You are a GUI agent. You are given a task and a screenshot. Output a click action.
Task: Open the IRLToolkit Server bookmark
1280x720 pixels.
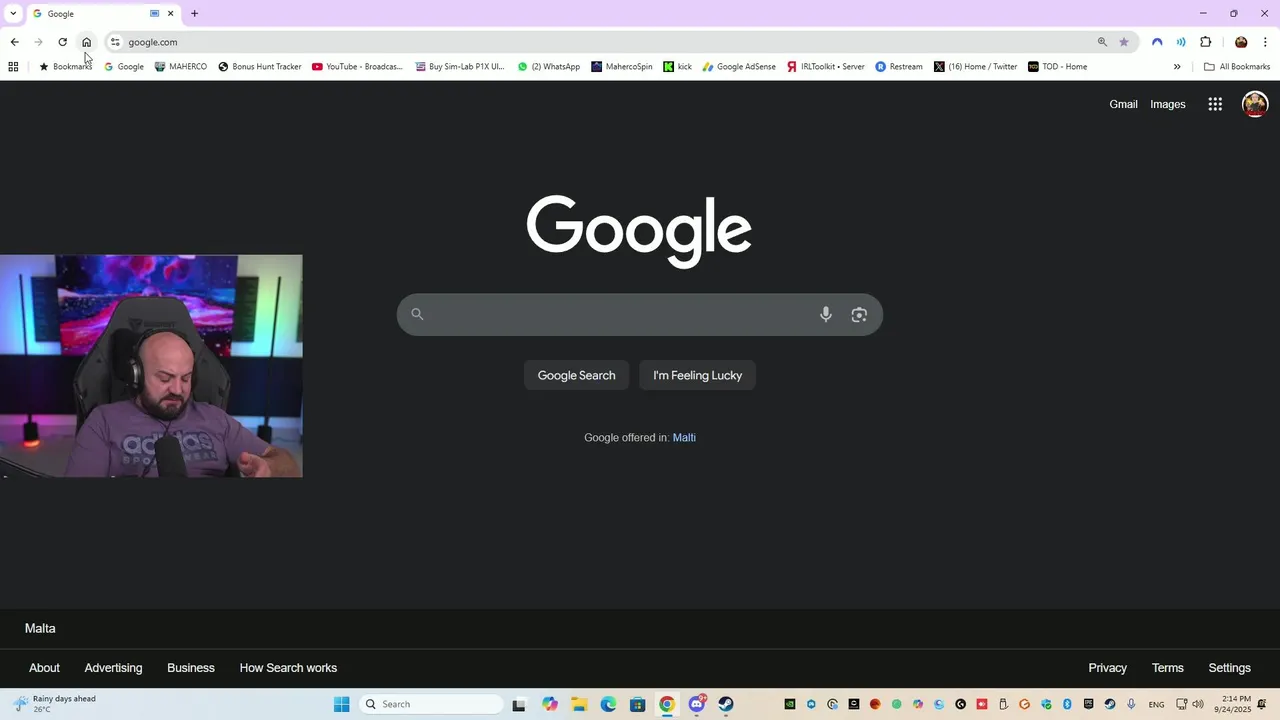point(826,67)
